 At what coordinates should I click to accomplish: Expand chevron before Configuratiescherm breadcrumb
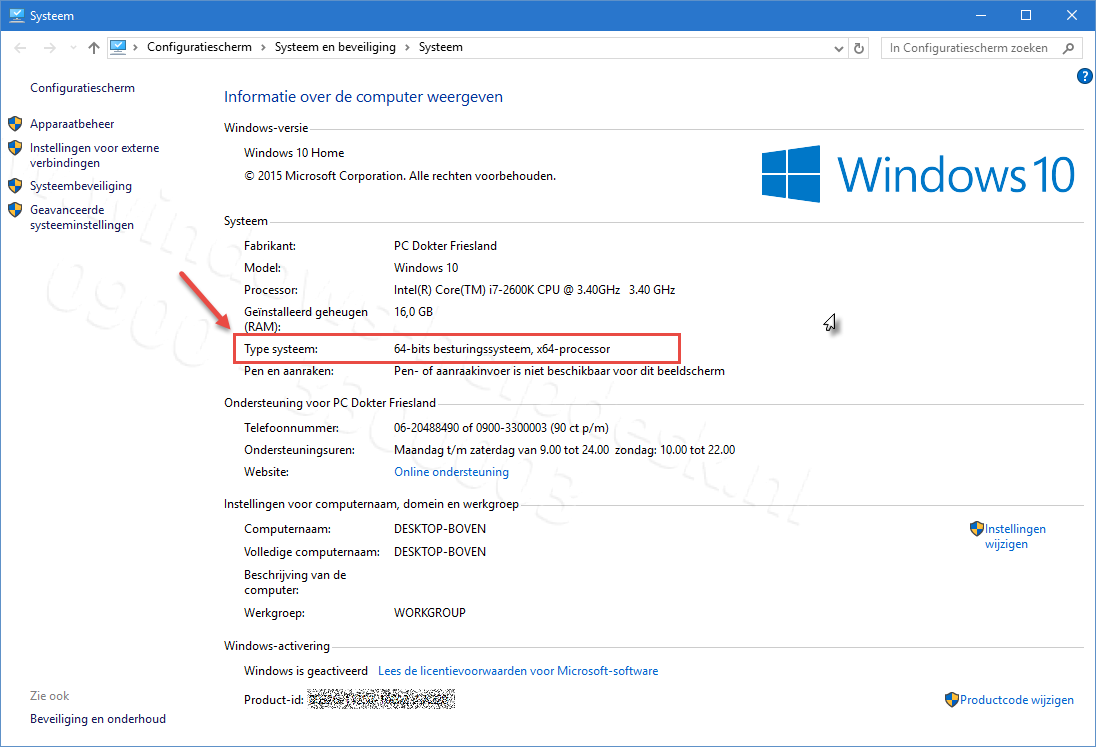(135, 48)
